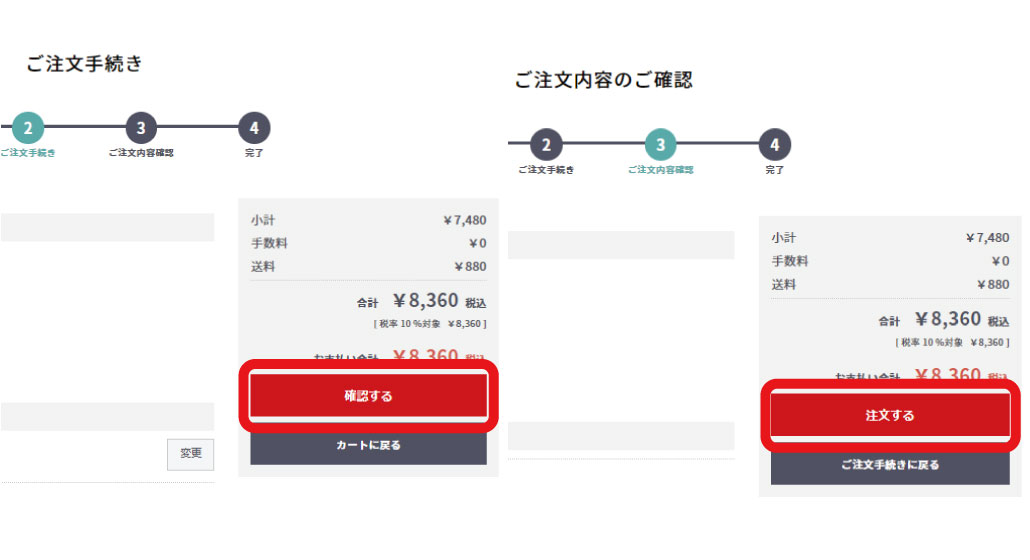Click the カートに戻る button
The image size is (1030, 560).
point(368,445)
